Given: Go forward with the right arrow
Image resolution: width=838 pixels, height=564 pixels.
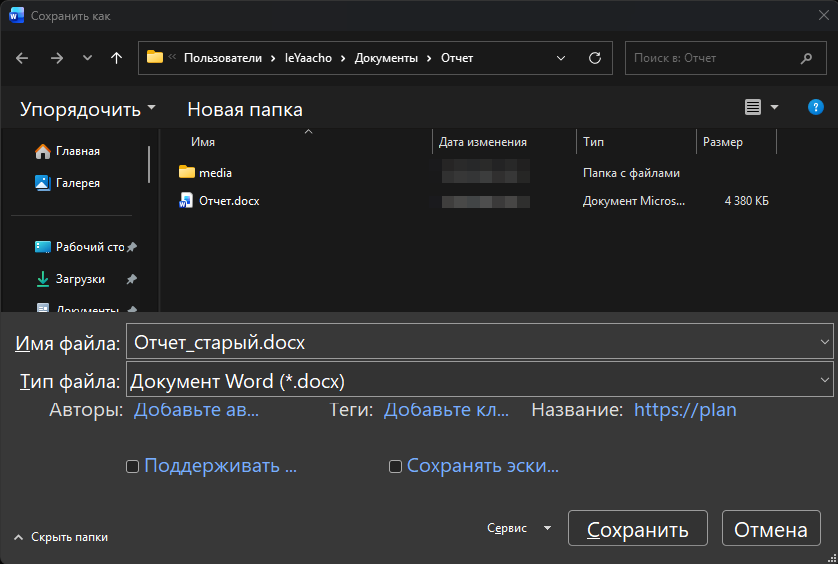Looking at the screenshot, I should point(57,58).
